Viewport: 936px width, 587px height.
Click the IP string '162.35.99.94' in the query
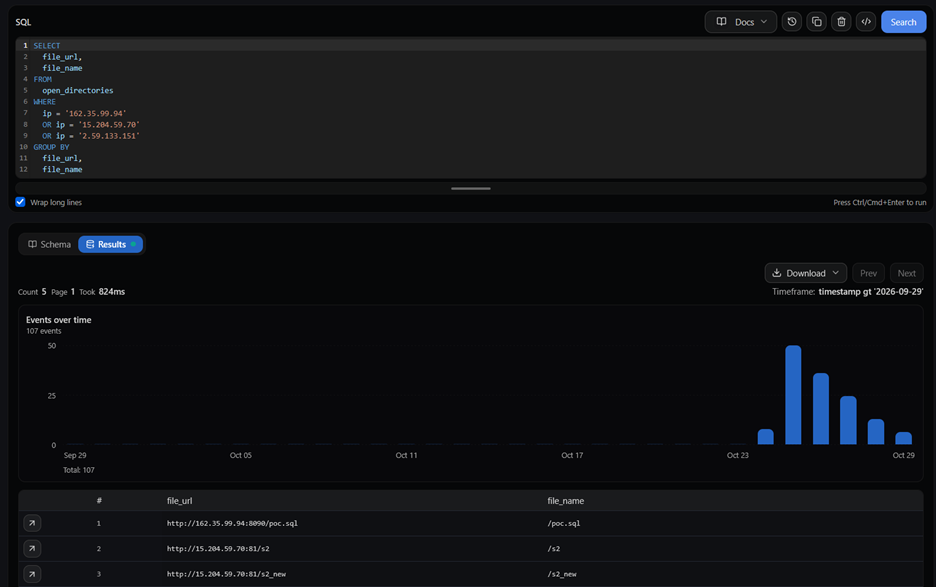point(98,113)
